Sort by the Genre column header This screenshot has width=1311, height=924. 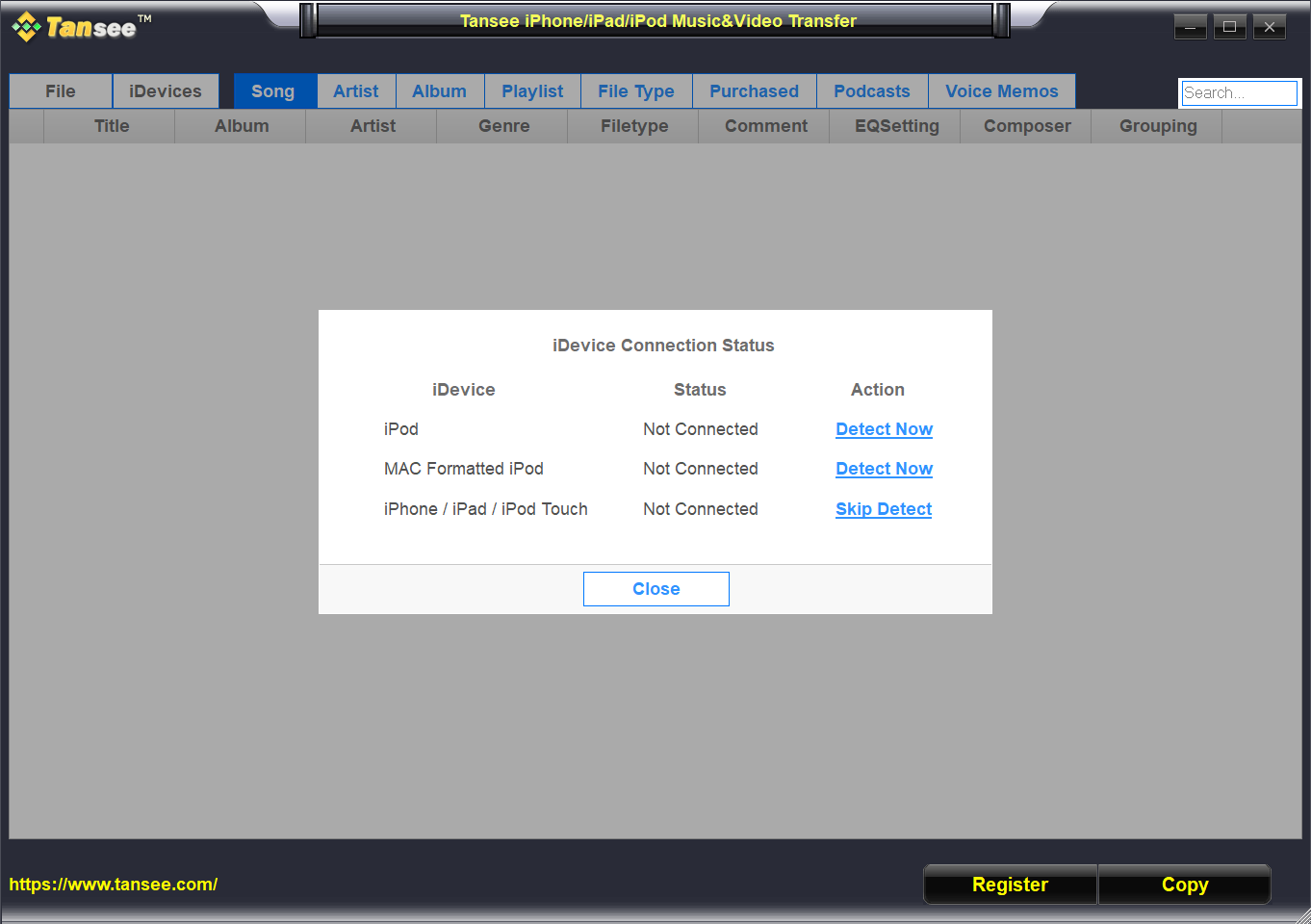click(x=502, y=126)
